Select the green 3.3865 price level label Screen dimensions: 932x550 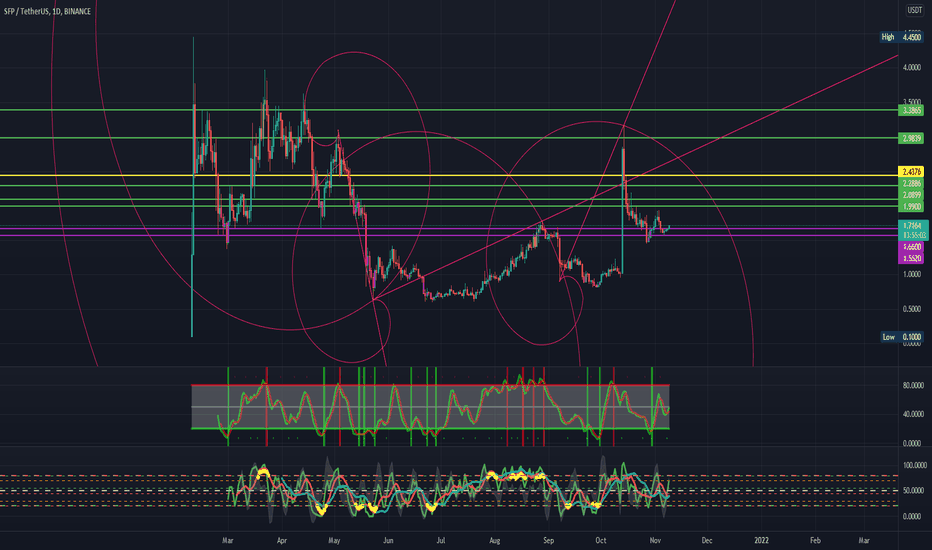(911, 111)
